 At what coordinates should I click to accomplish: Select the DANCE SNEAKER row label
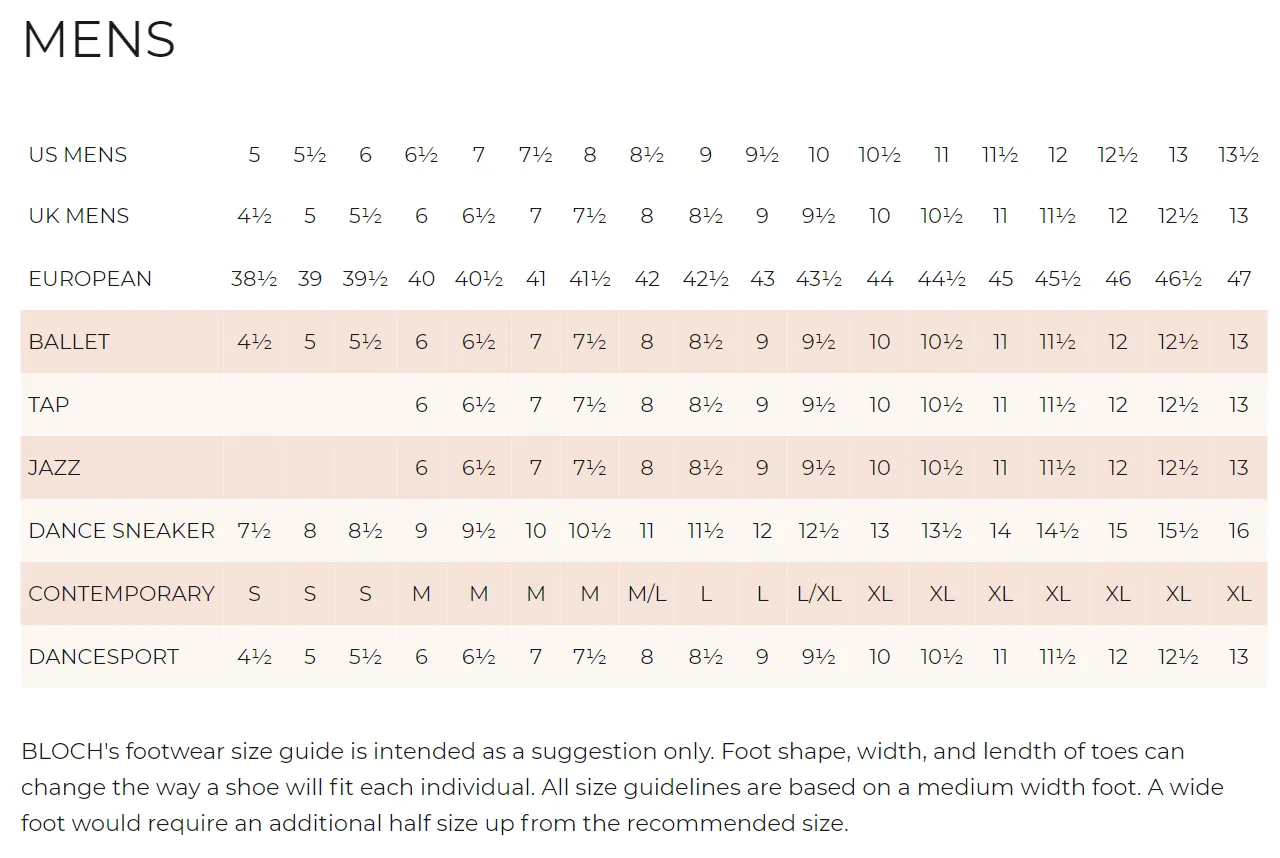click(122, 531)
